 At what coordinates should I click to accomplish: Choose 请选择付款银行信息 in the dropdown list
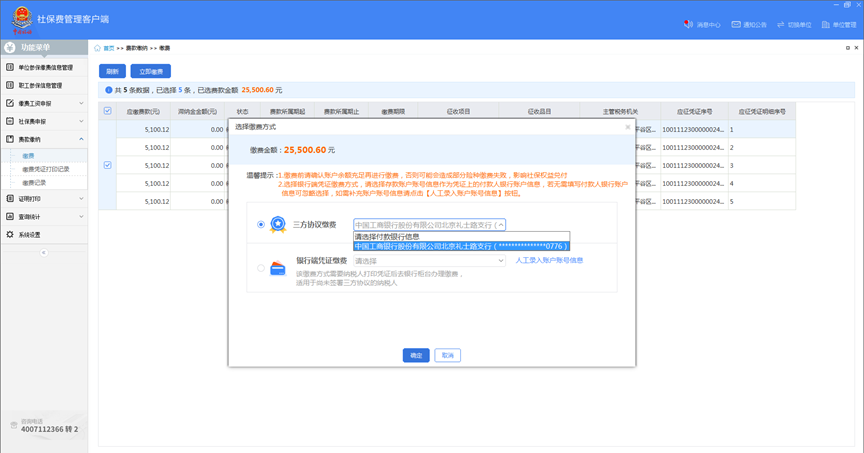click(x=461, y=236)
